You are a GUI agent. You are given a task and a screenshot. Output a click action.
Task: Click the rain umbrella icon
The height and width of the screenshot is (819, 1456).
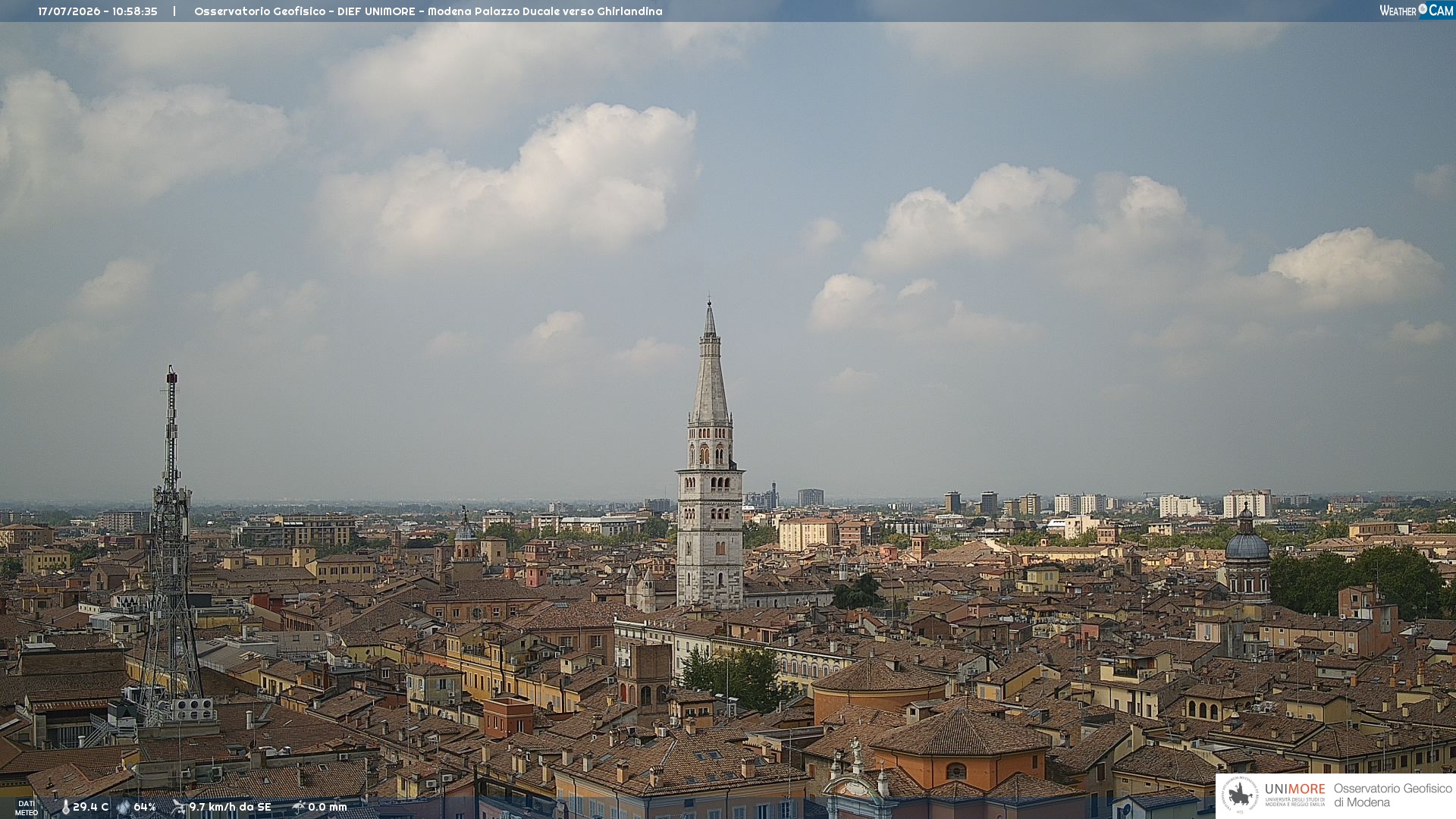click(x=299, y=807)
